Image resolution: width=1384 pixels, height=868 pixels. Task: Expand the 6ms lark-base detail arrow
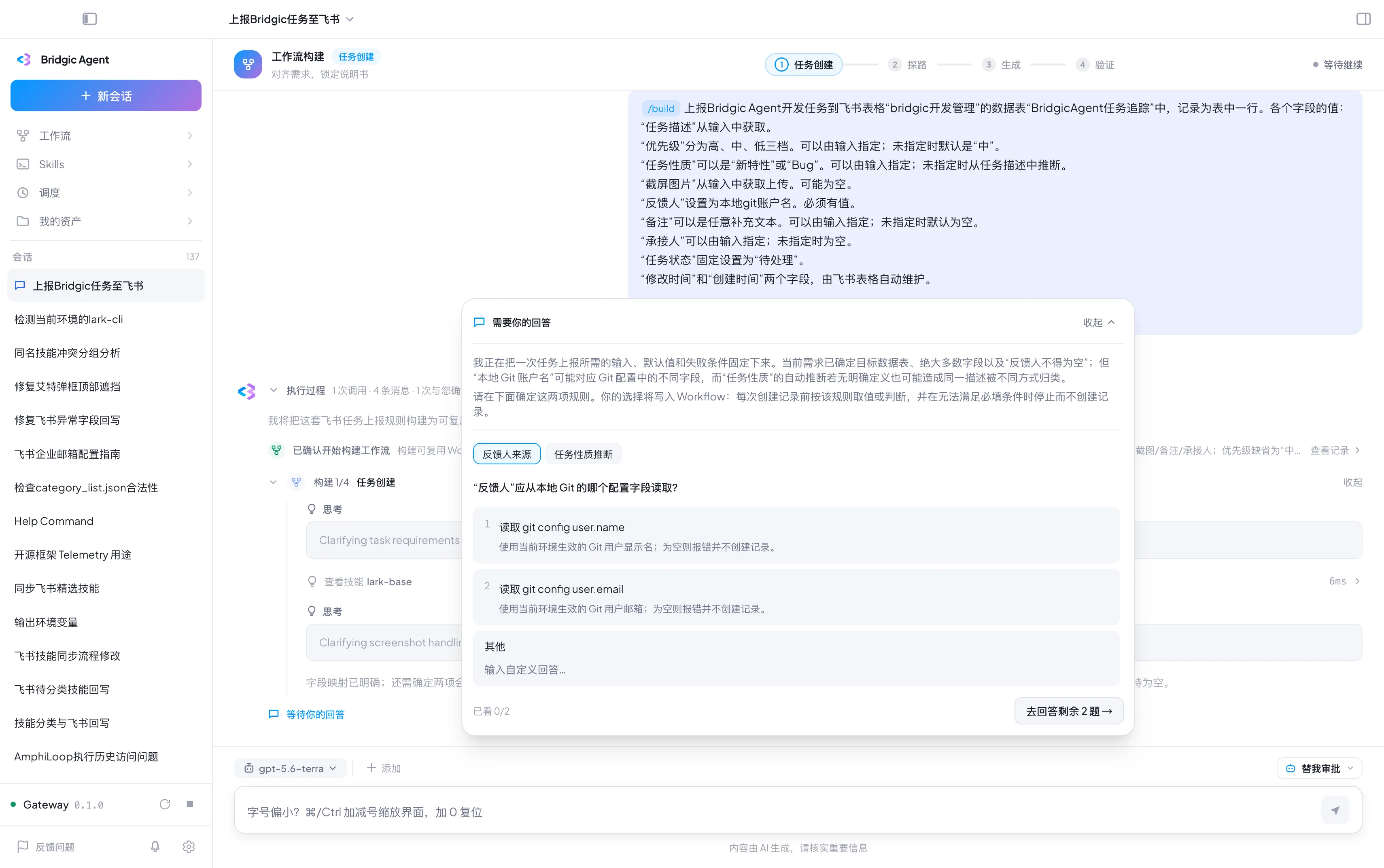click(1358, 581)
